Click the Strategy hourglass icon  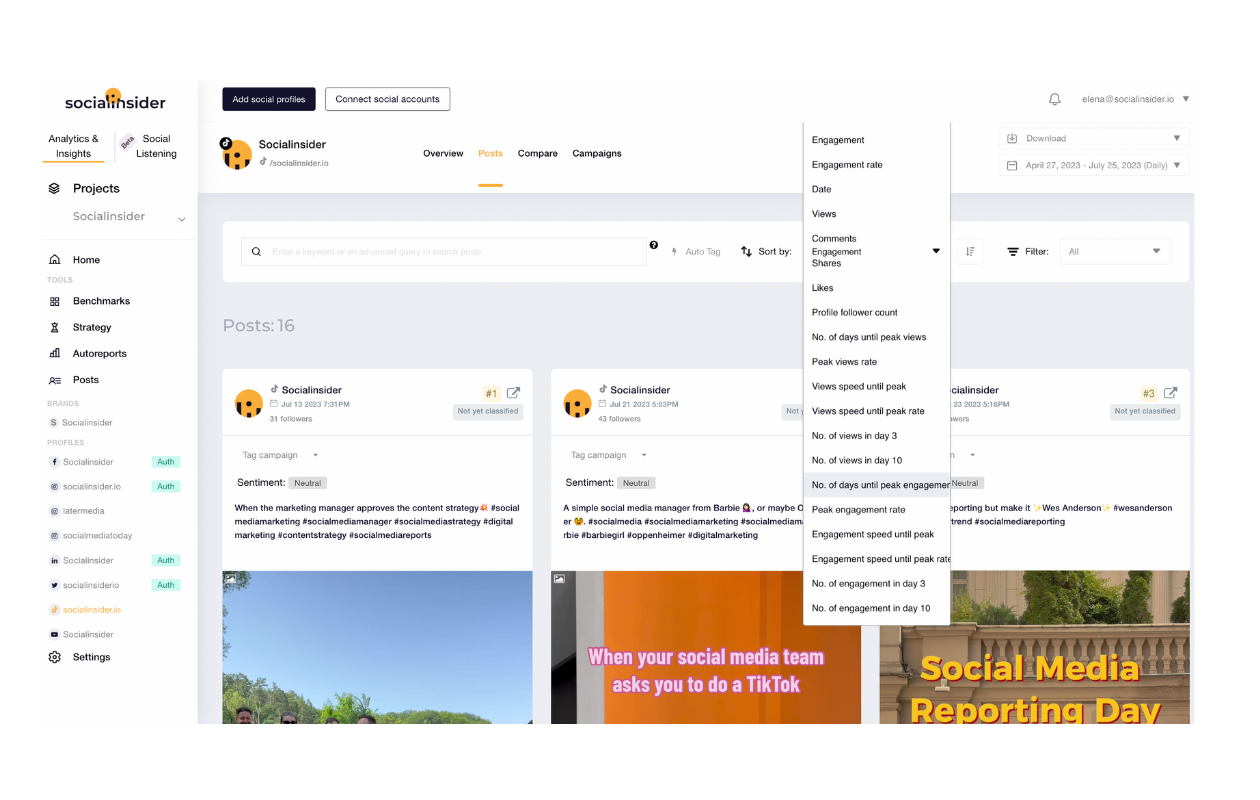point(54,327)
